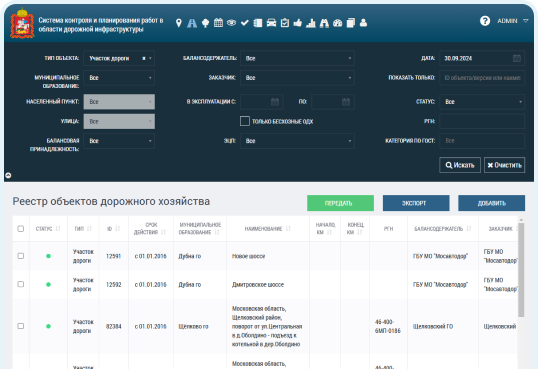Click the green Передать button
538x369 pixels.
(340, 203)
